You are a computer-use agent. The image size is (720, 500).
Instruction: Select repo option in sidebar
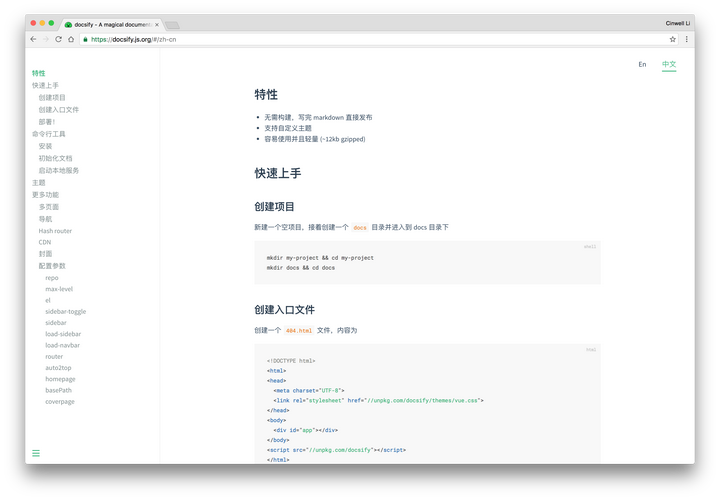(52, 278)
